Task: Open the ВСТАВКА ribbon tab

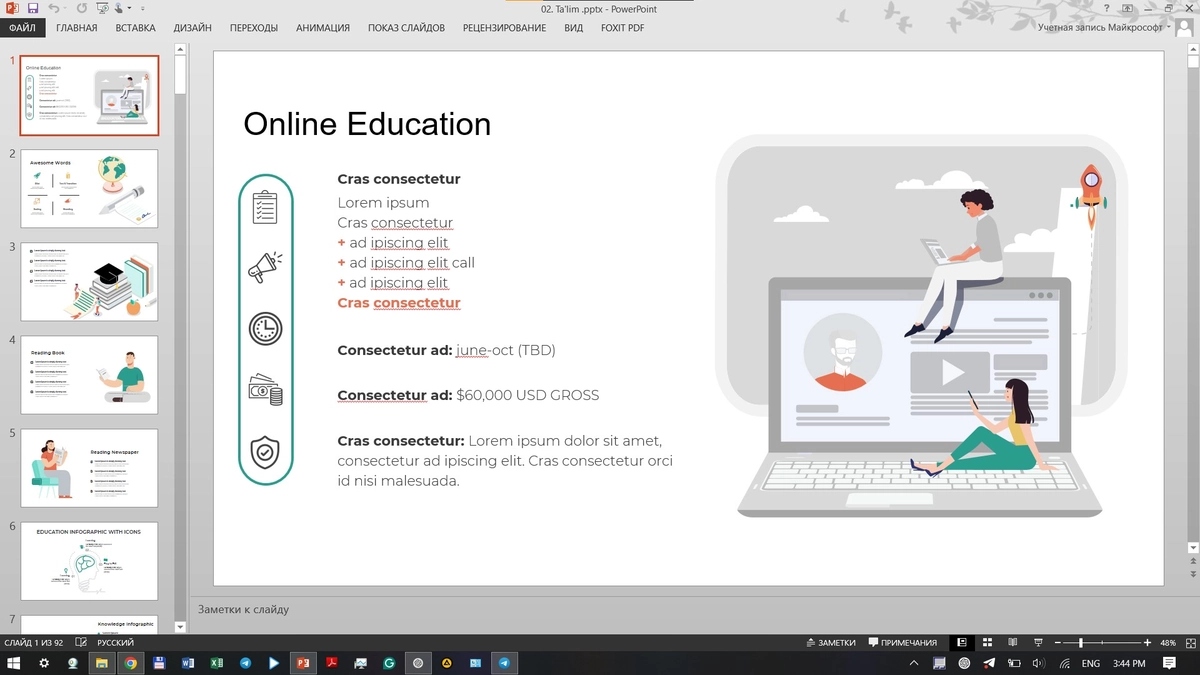Action: pyautogui.click(x=135, y=28)
